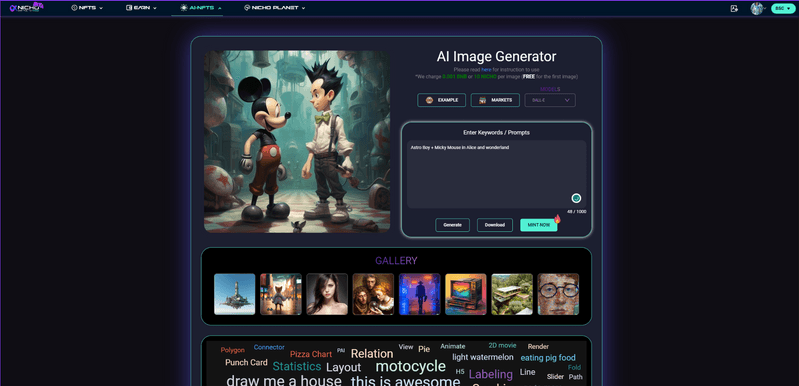799x386 pixels.
Task: Click into the keywords prompt text area
Action: point(496,174)
